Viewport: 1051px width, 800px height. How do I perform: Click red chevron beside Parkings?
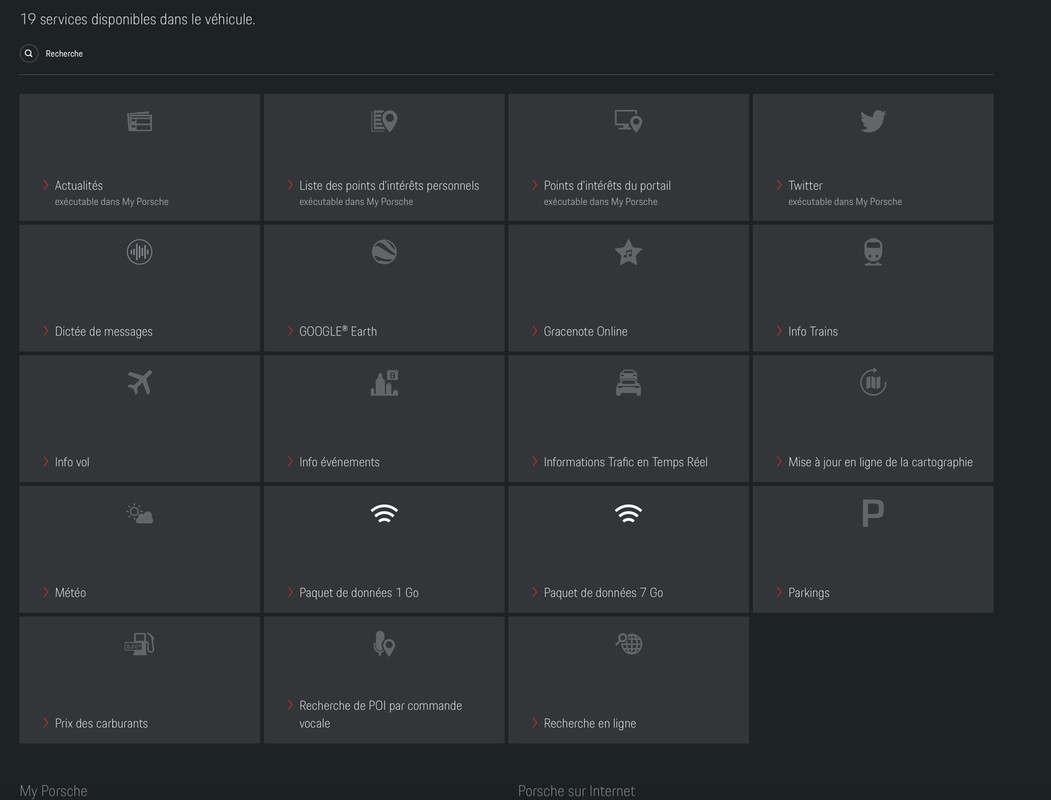[779, 592]
